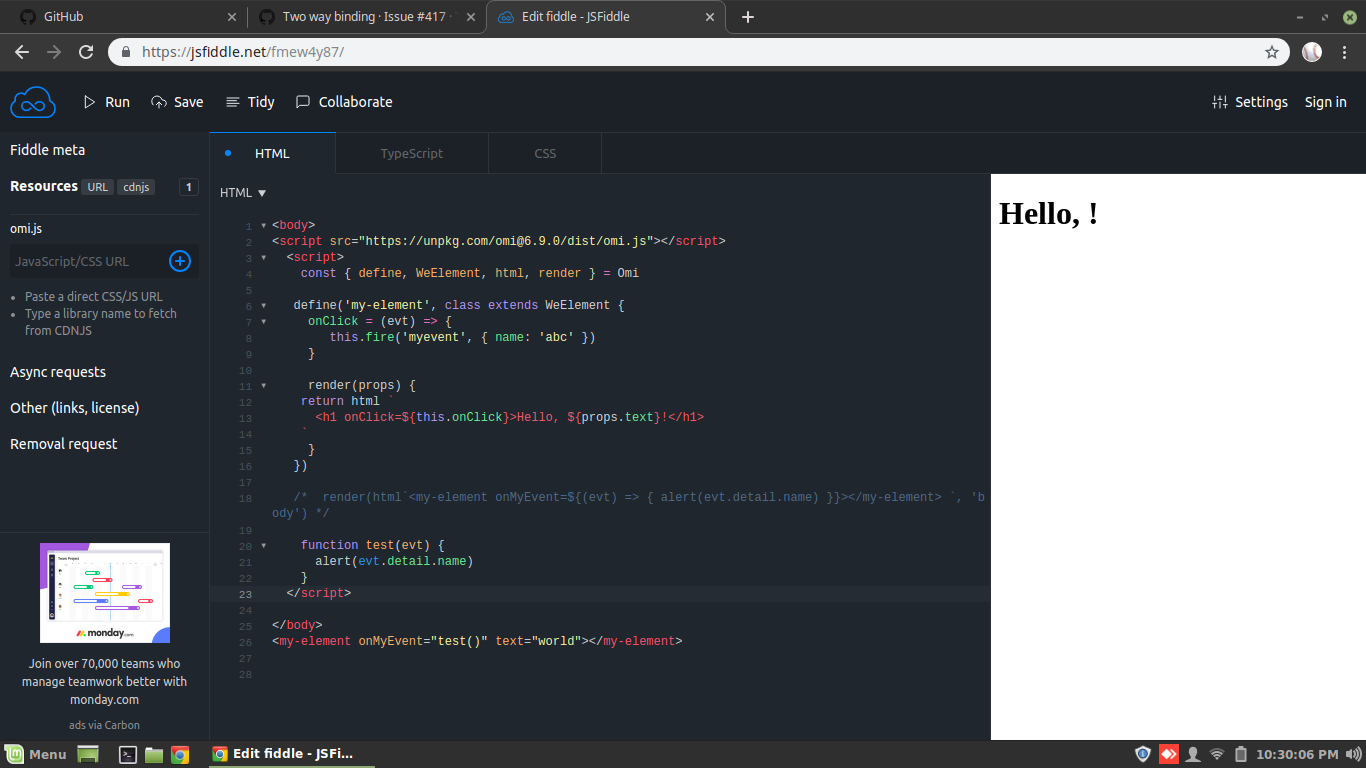Sign in to JSFiddle

coord(1325,101)
